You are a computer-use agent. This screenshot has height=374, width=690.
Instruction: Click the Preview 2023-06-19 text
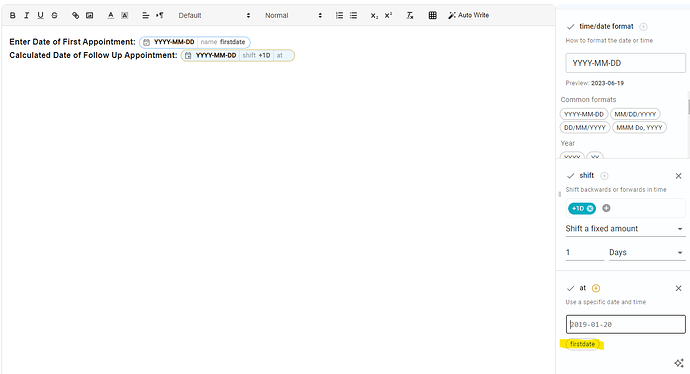(595, 83)
